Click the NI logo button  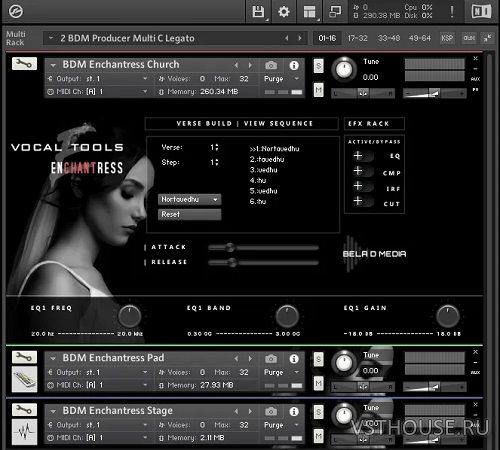click(481, 12)
